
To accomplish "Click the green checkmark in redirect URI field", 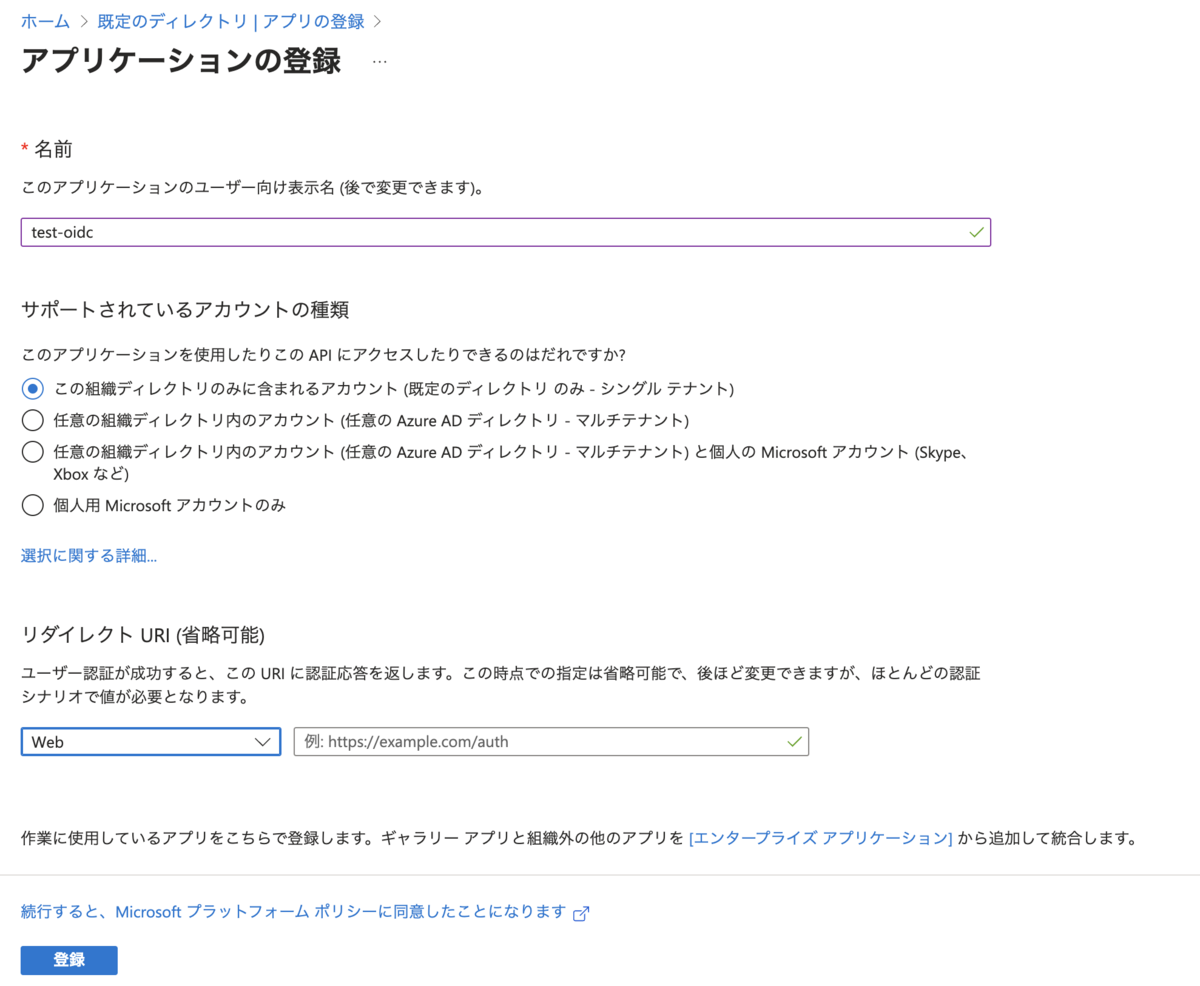I will tap(793, 742).
